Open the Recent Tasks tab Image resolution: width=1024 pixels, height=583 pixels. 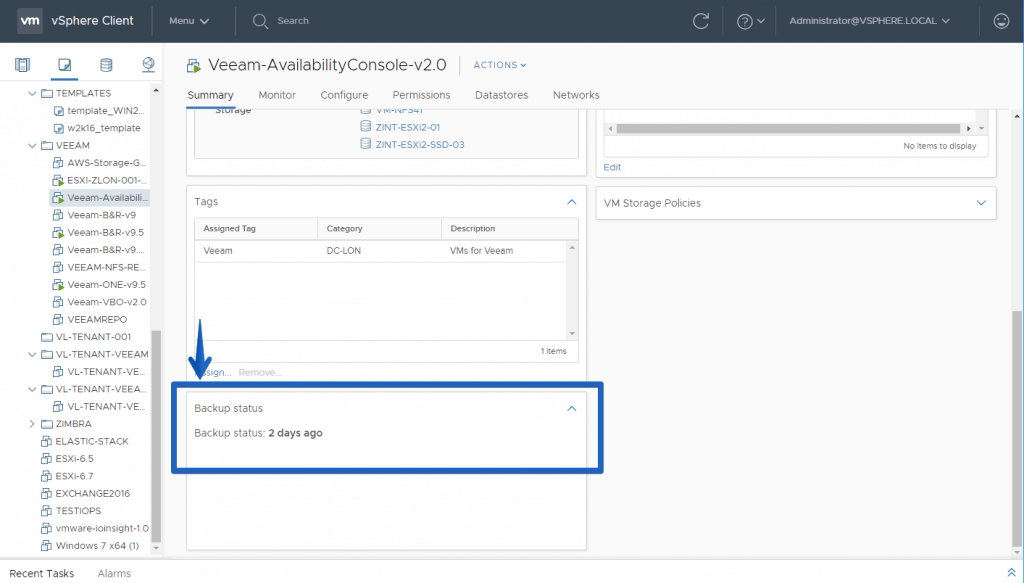tap(42, 573)
